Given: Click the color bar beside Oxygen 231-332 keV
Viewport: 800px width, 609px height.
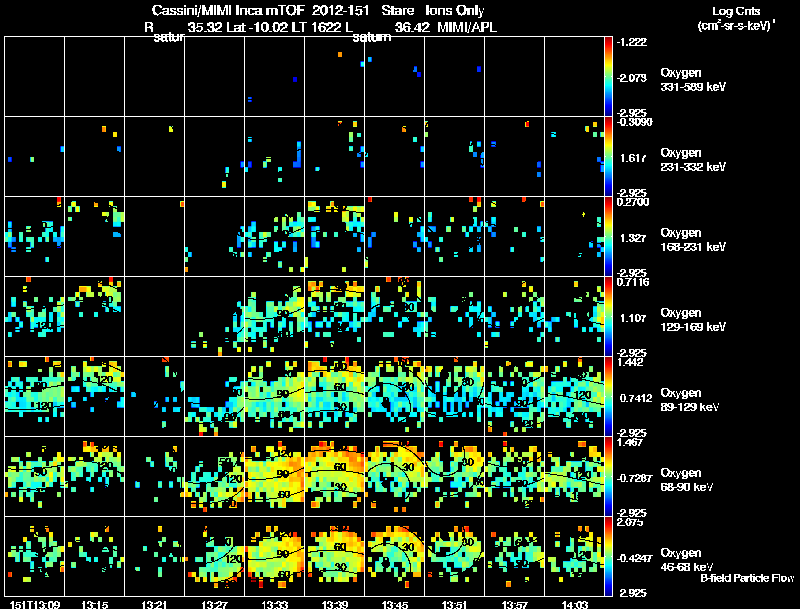Looking at the screenshot, I should click(x=608, y=157).
